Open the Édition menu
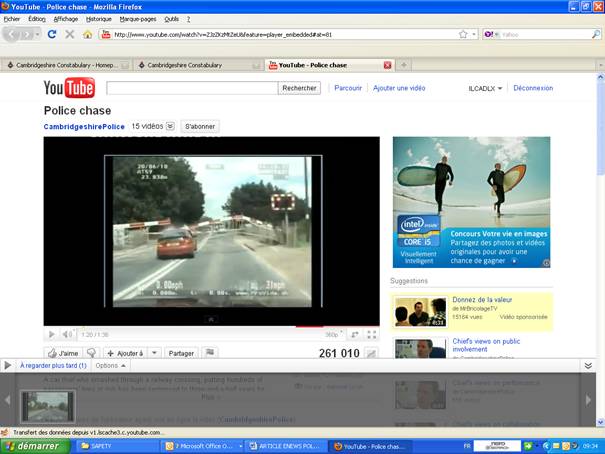The height and width of the screenshot is (454, 605). 37,19
